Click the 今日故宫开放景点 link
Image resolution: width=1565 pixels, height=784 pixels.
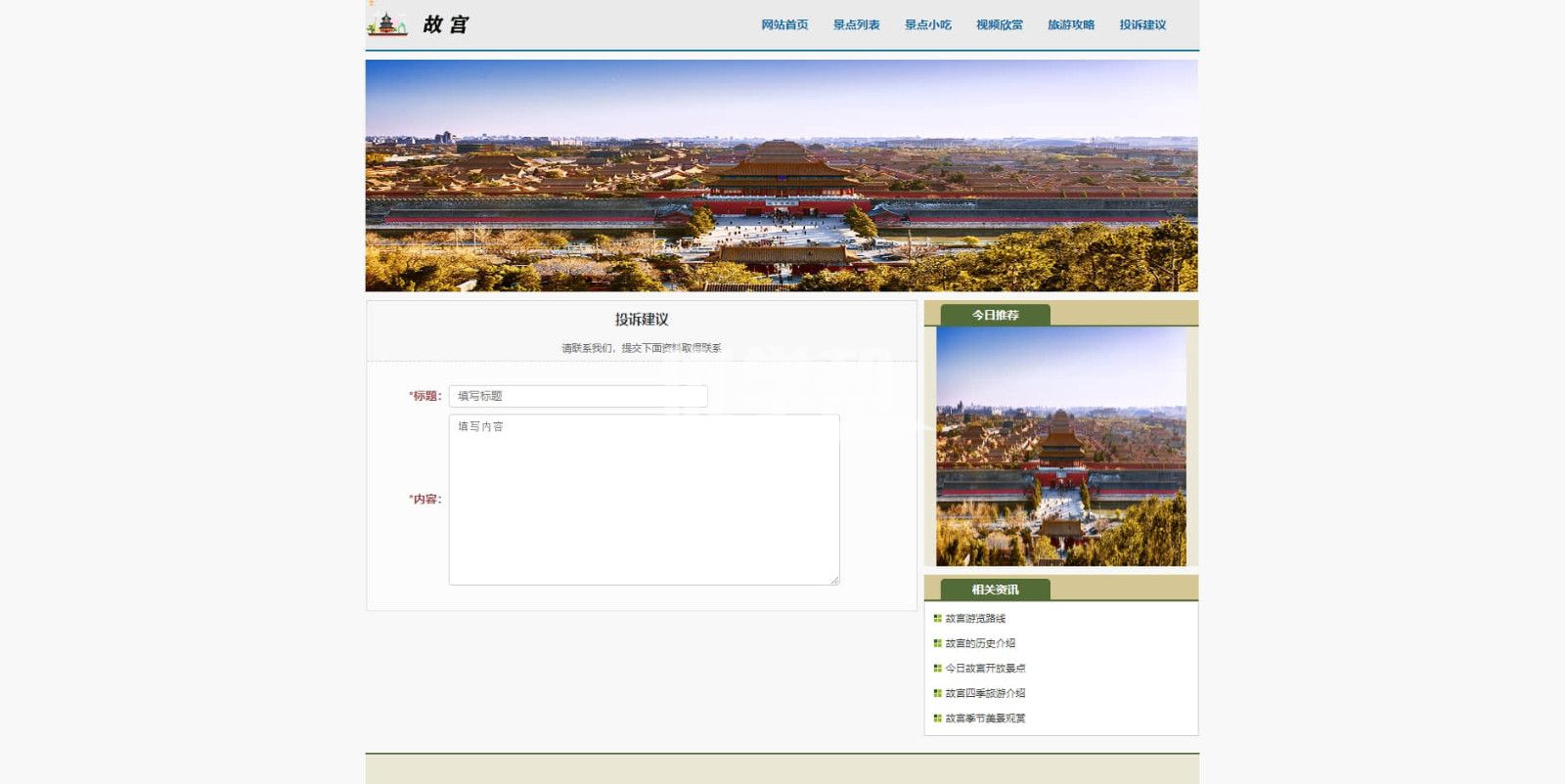[x=985, y=669]
